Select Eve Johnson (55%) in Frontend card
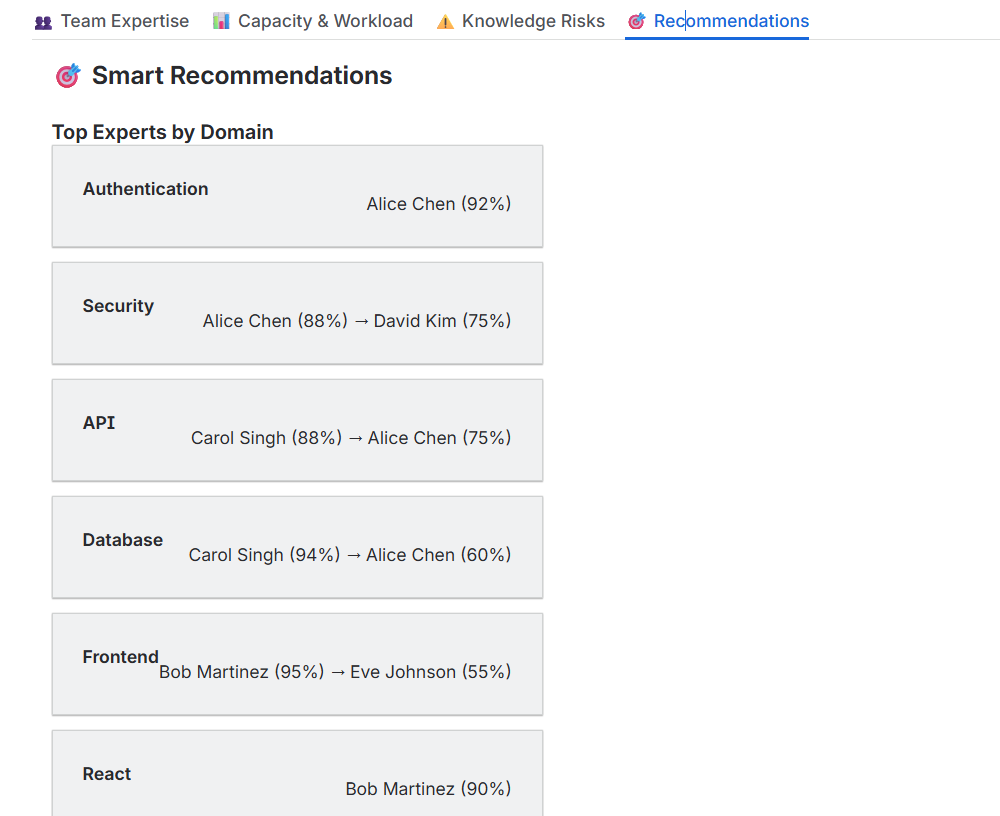Viewport: 1000px width, 816px height. (430, 672)
